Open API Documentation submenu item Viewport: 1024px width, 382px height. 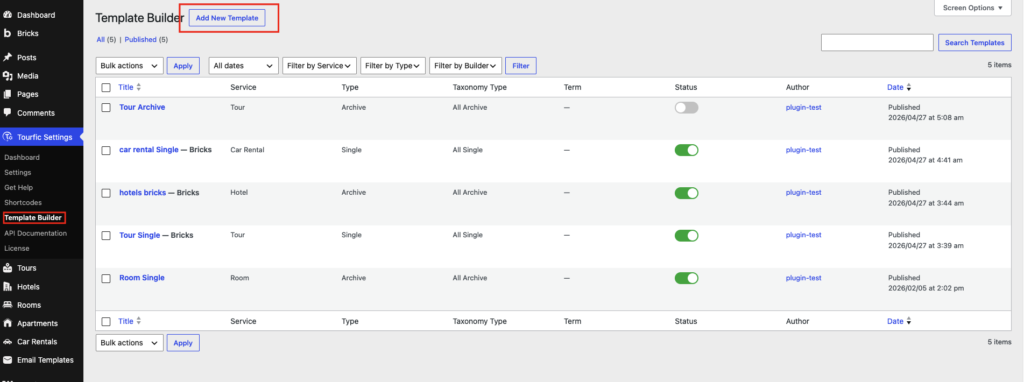pyautogui.click(x=35, y=233)
